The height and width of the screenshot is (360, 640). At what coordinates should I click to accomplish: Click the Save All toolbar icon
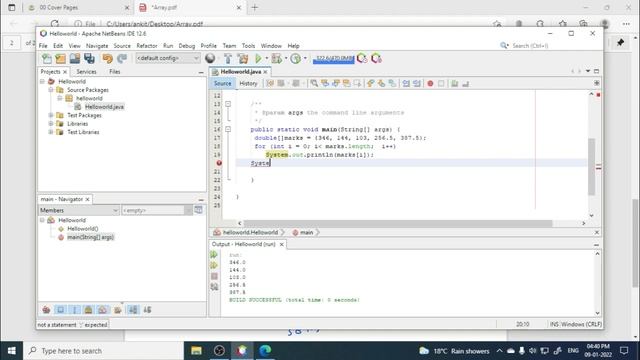coord(89,59)
